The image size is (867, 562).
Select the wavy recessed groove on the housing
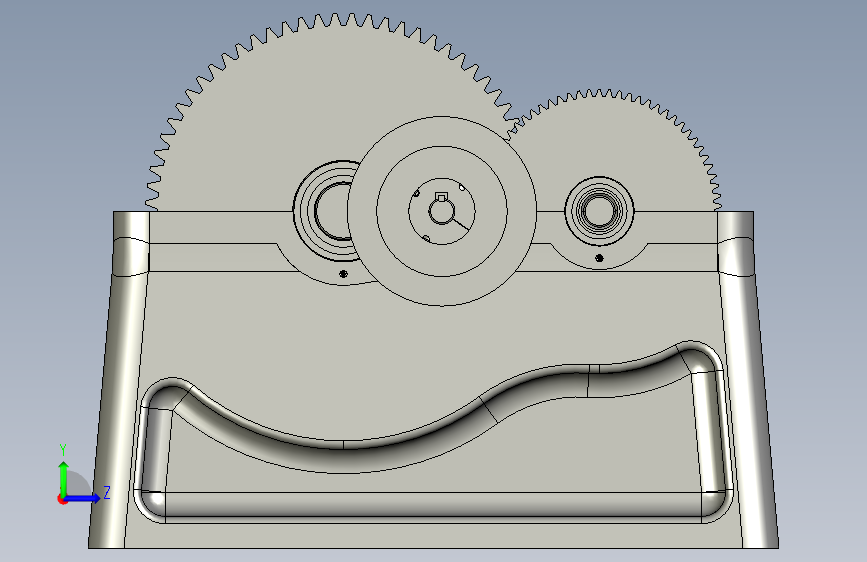pos(433,433)
